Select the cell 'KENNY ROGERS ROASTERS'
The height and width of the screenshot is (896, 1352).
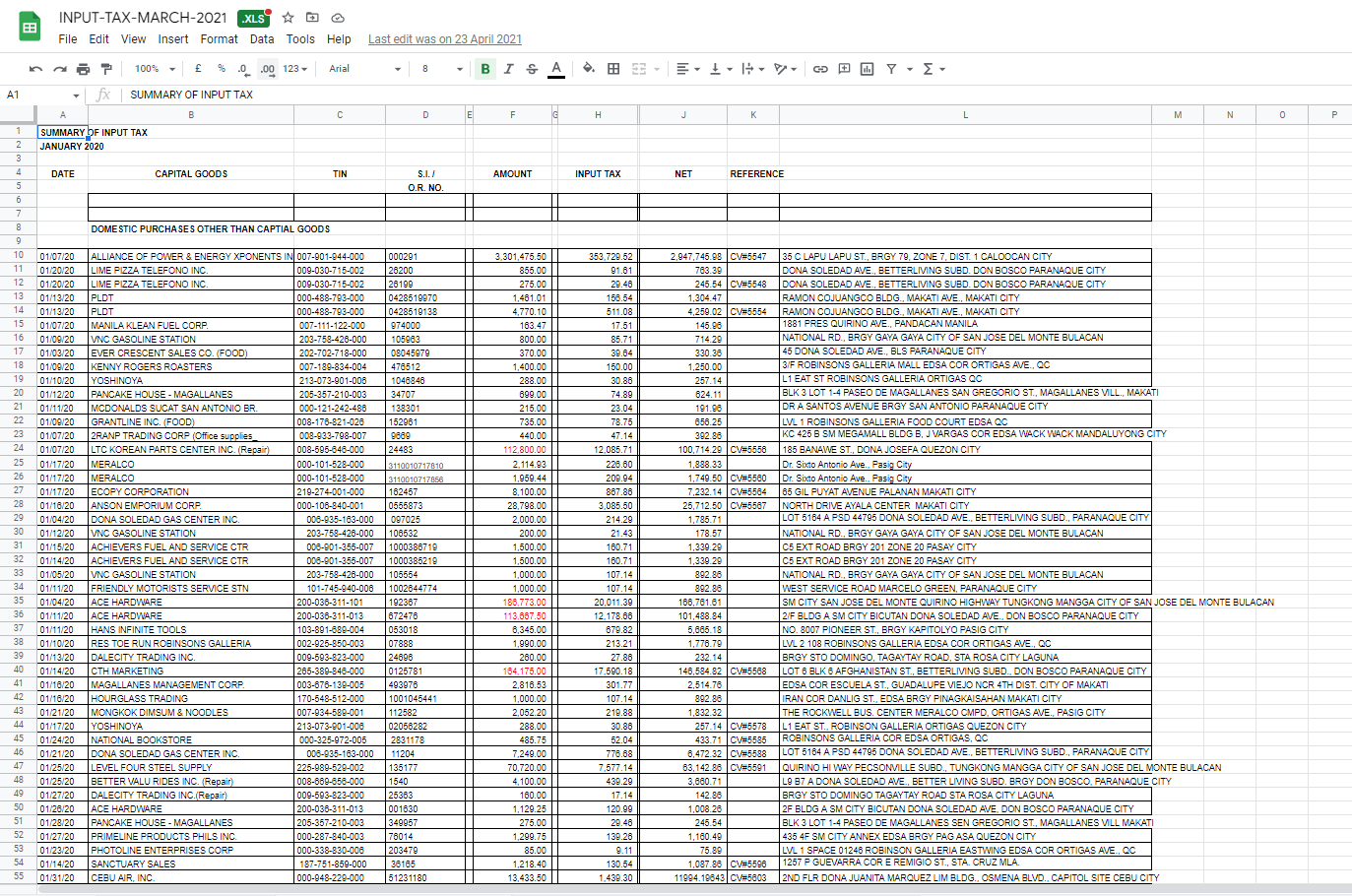pyautogui.click(x=191, y=366)
